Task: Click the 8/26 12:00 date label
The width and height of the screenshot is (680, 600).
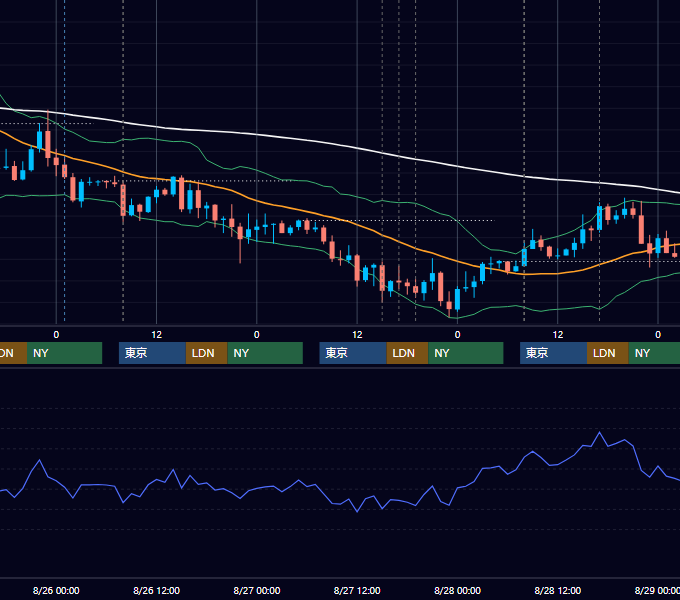Action: click(156, 590)
